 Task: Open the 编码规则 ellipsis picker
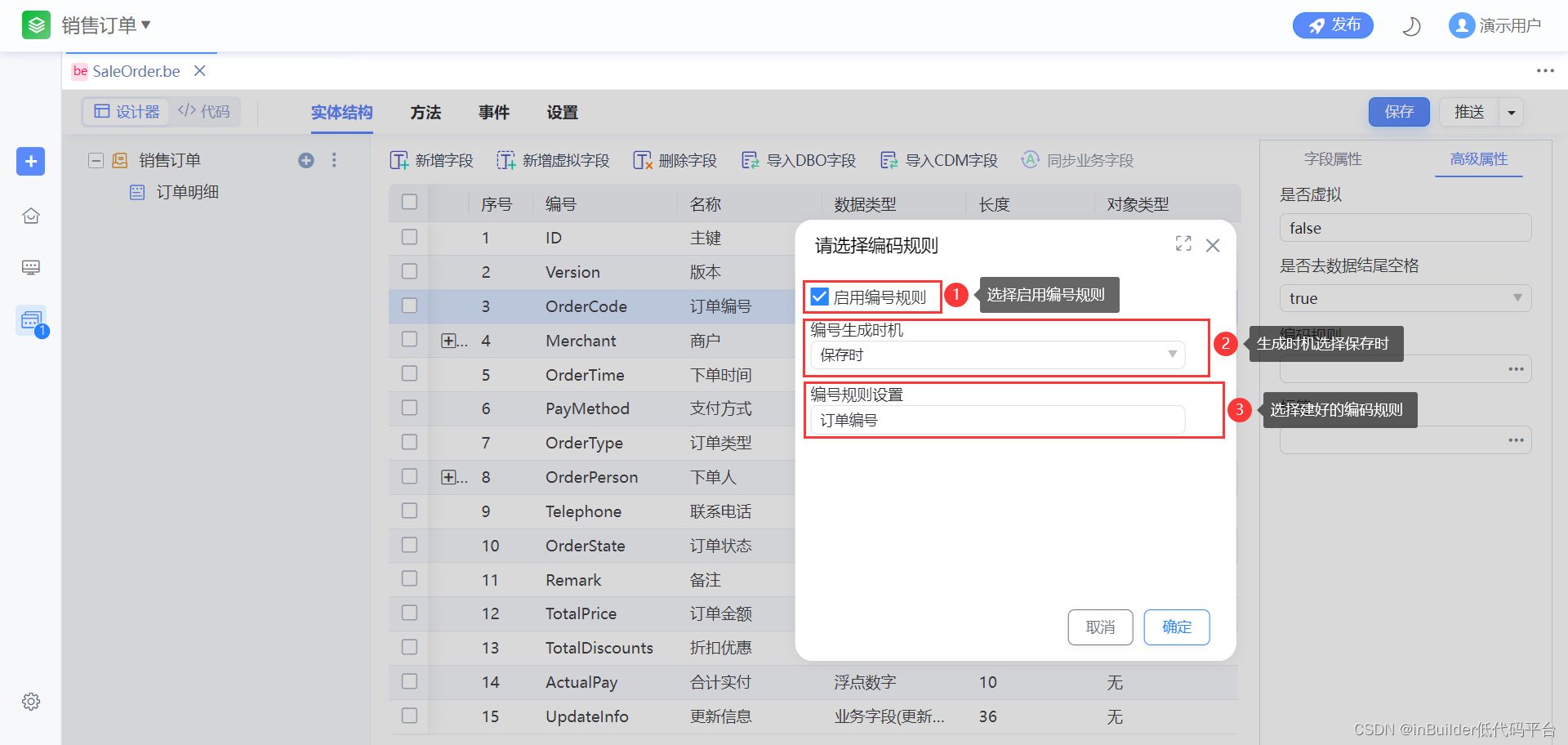(1516, 369)
